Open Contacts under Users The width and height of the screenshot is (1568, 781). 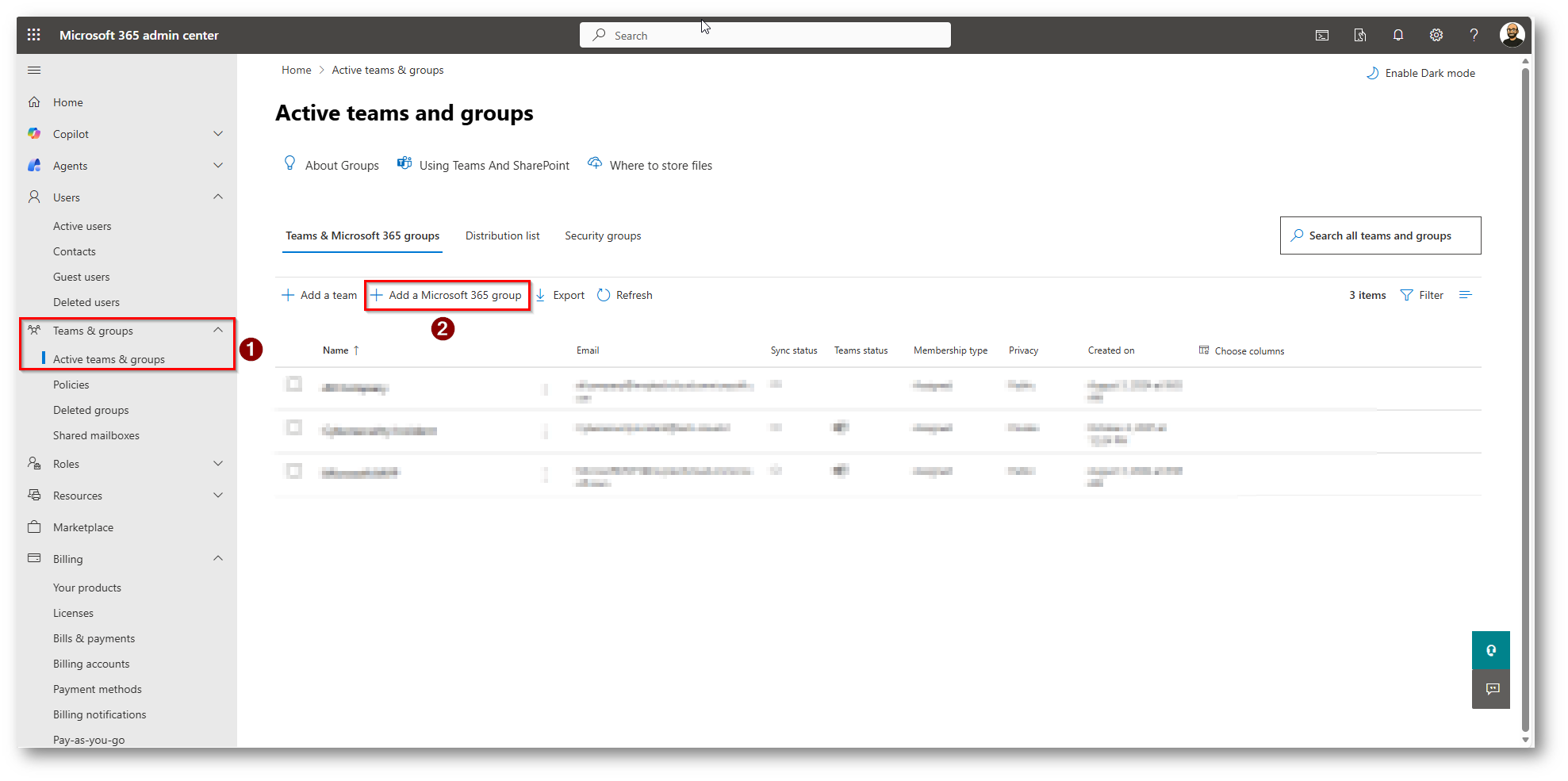(75, 251)
